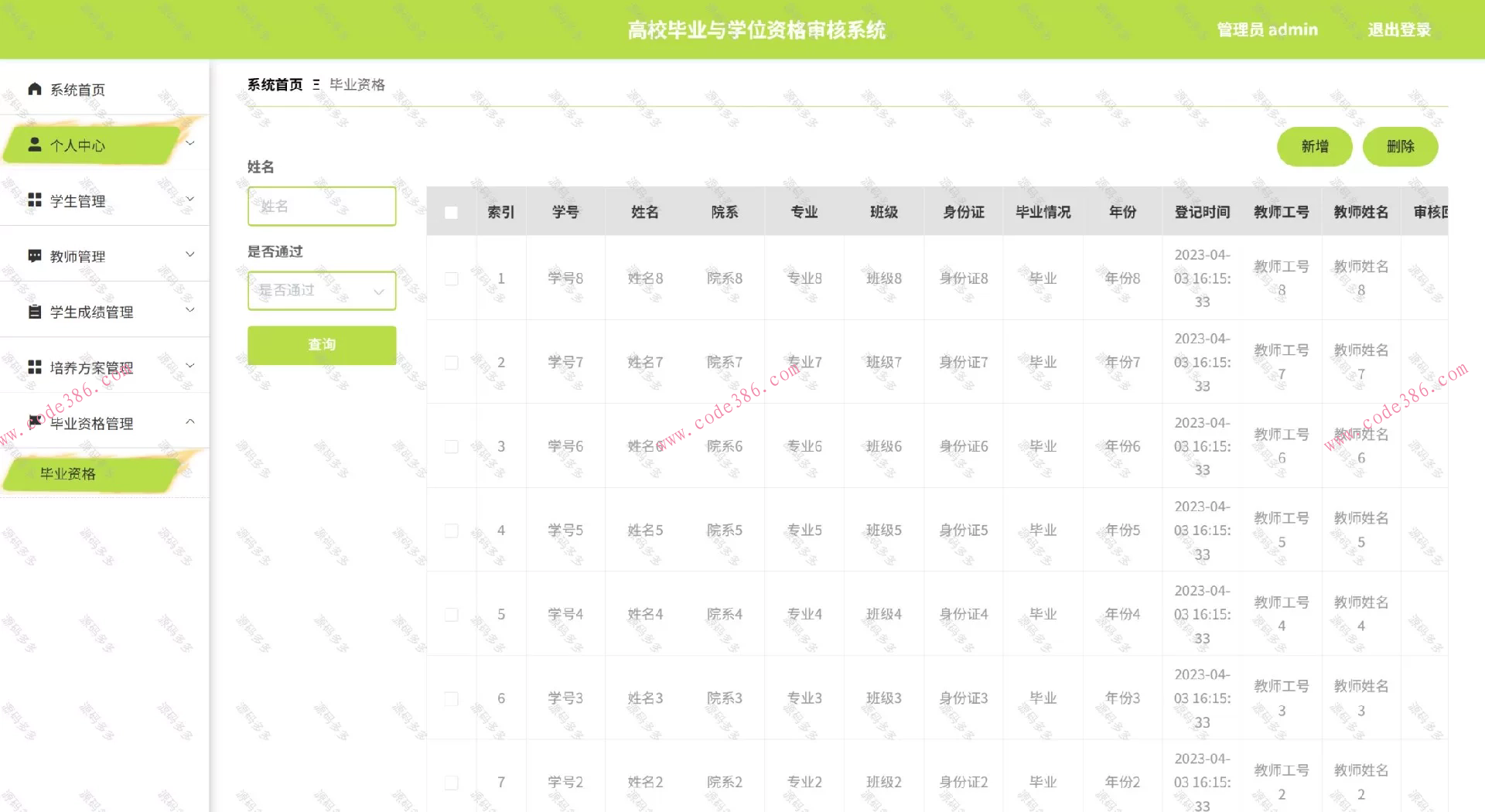Select the document icon for 学生成绩管理
1485x812 pixels.
34,311
